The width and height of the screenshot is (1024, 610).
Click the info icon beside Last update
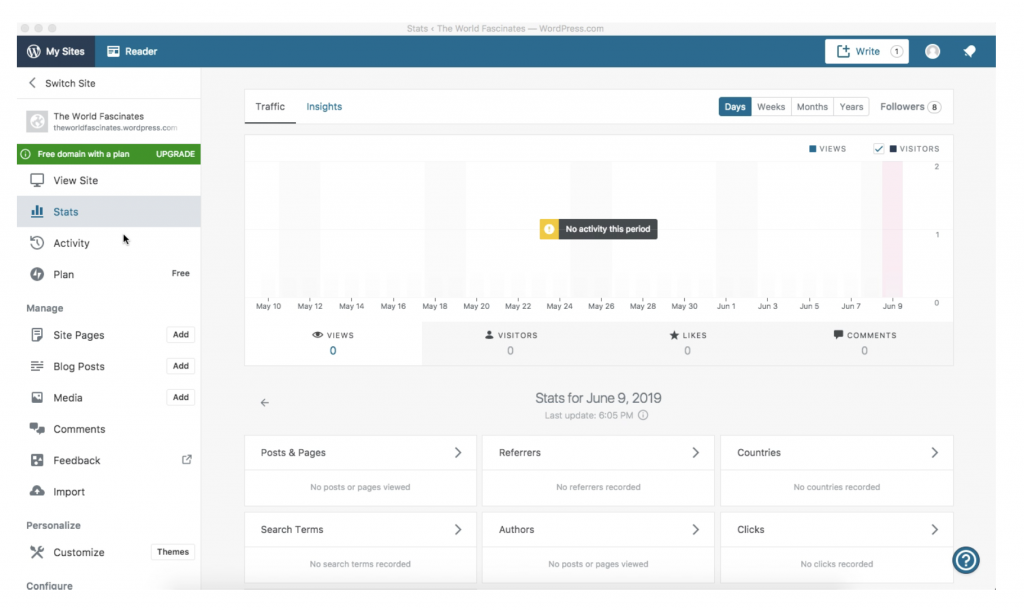click(x=643, y=415)
